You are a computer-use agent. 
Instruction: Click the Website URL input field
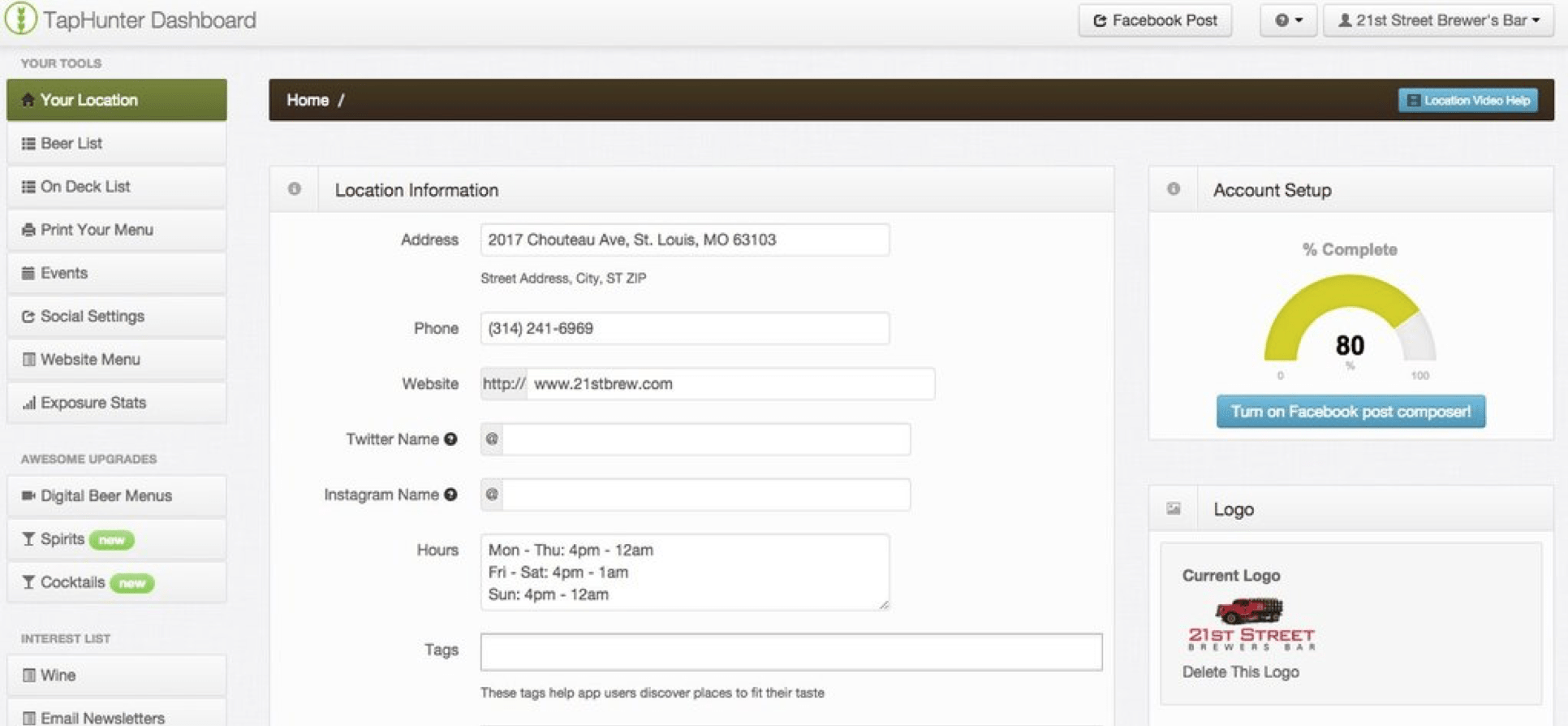tap(730, 383)
